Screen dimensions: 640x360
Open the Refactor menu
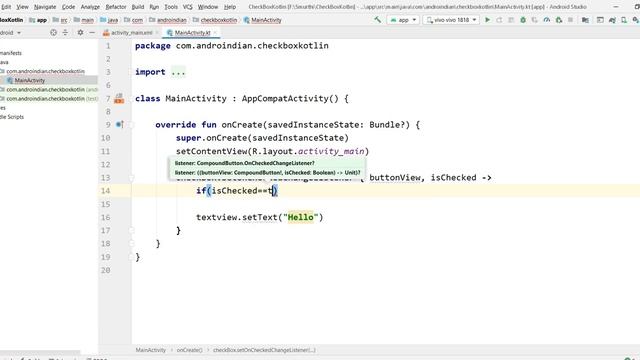point(116,7)
